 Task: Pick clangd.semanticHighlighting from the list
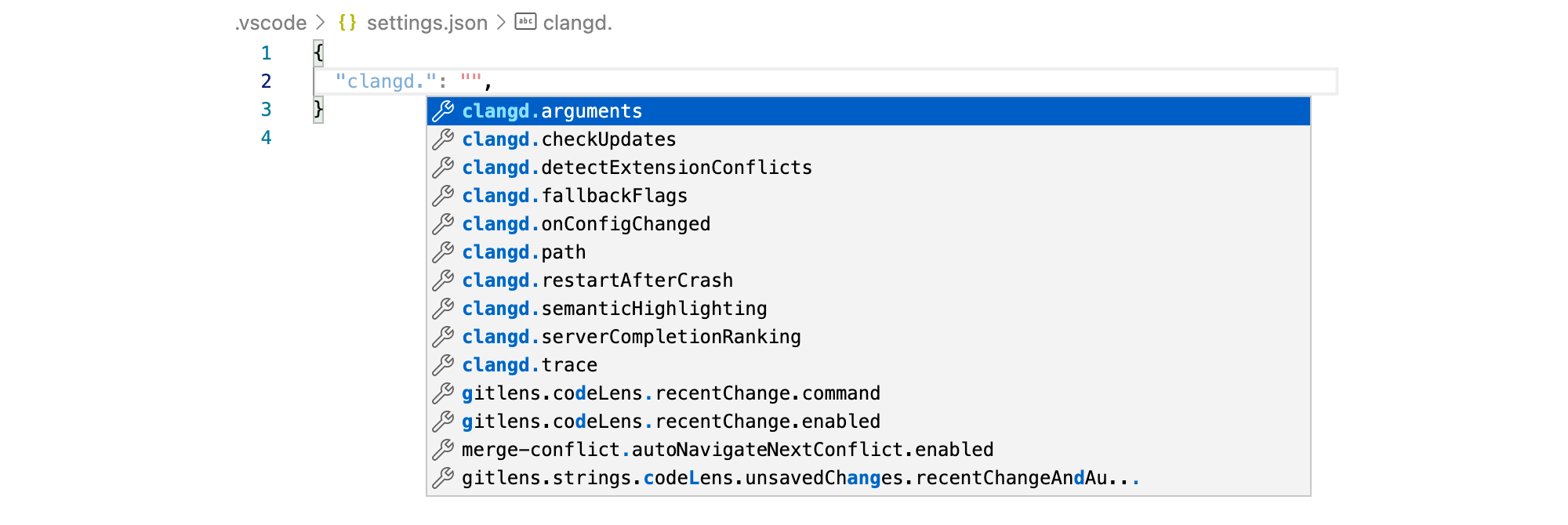(869, 309)
